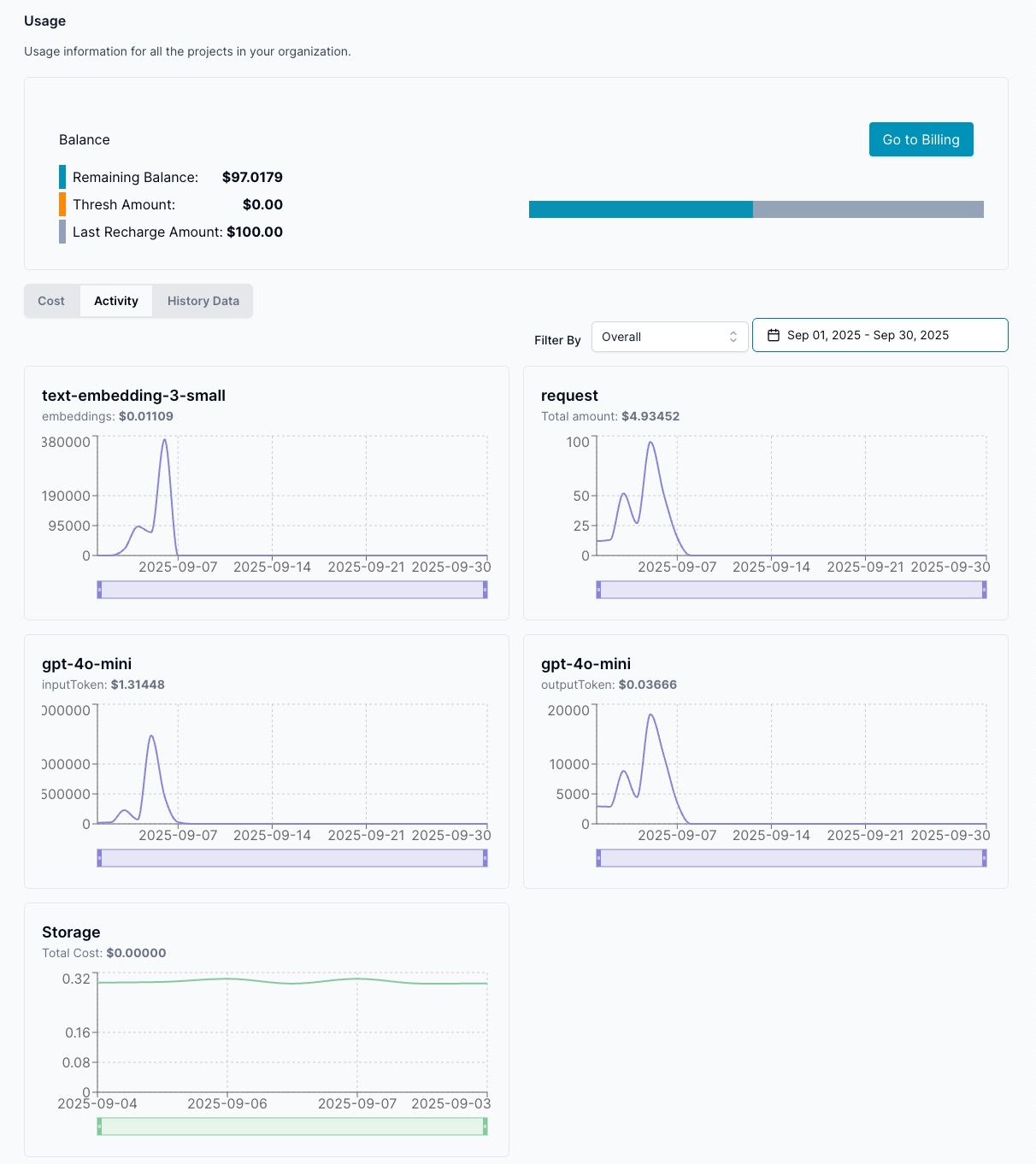Click right handle of text-embedding-3-small range slider

pos(485,590)
